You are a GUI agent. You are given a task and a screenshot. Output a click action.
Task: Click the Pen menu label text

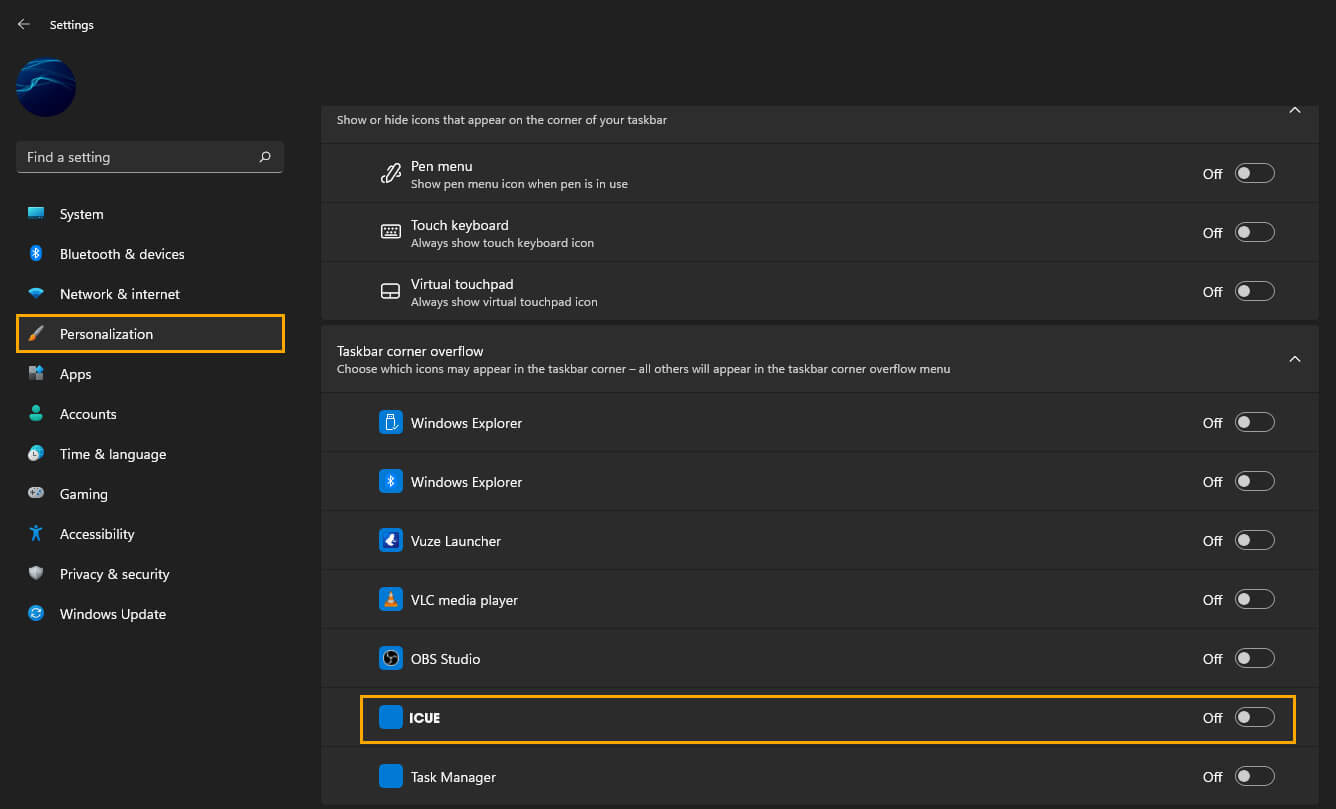tap(441, 166)
